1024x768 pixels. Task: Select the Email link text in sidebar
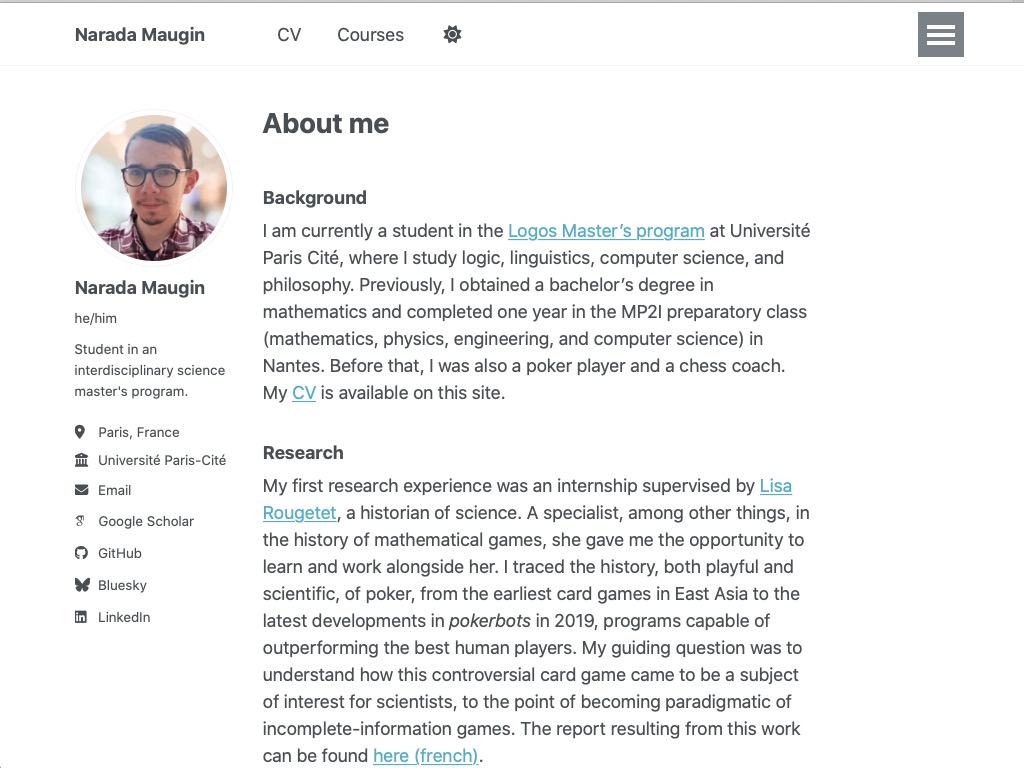point(115,490)
